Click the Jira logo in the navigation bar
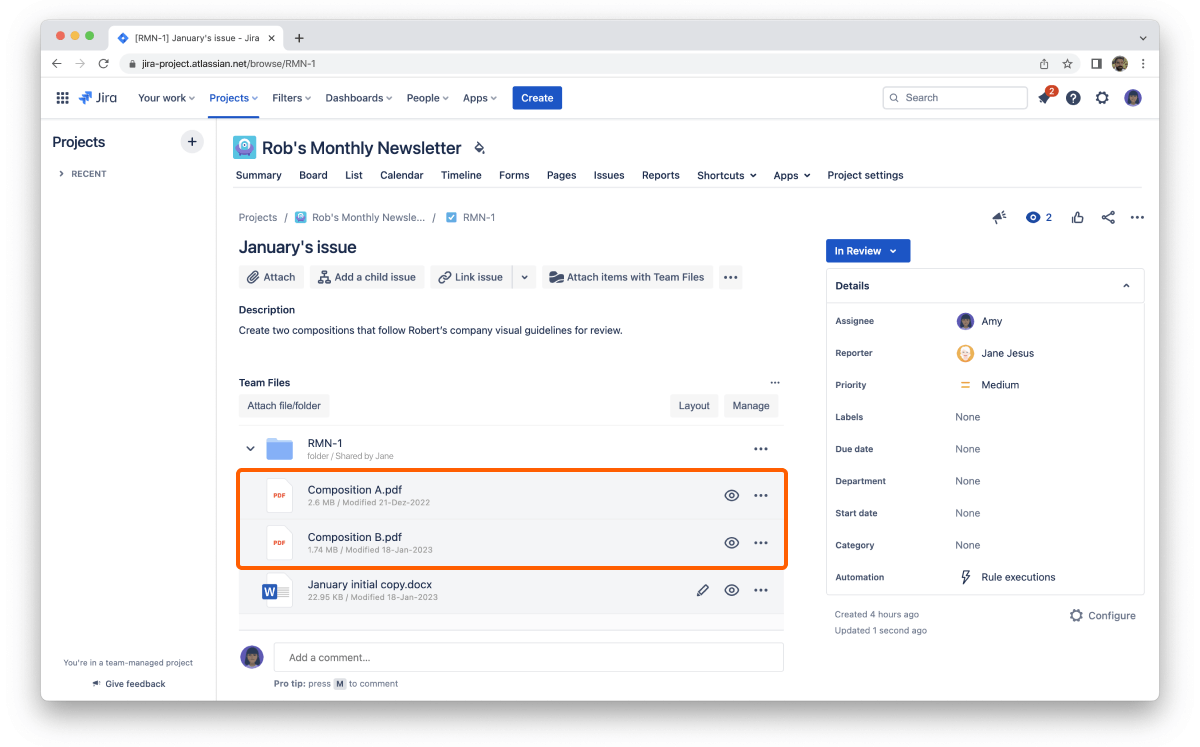 pyautogui.click(x=98, y=98)
